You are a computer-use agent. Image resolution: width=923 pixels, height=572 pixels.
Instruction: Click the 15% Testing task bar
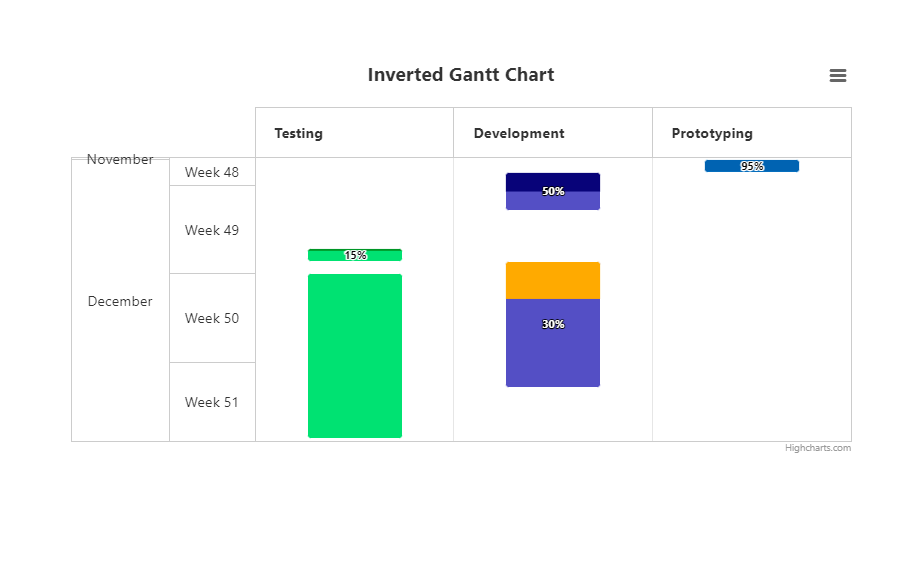pyautogui.click(x=355, y=255)
